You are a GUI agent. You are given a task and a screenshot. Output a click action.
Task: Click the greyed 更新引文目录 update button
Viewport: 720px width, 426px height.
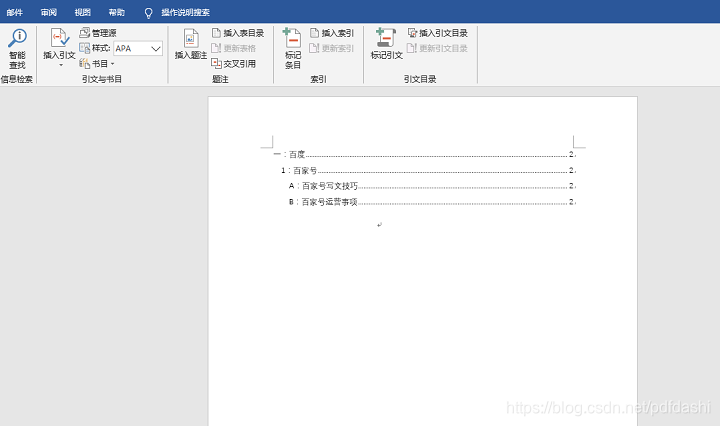coord(438,48)
